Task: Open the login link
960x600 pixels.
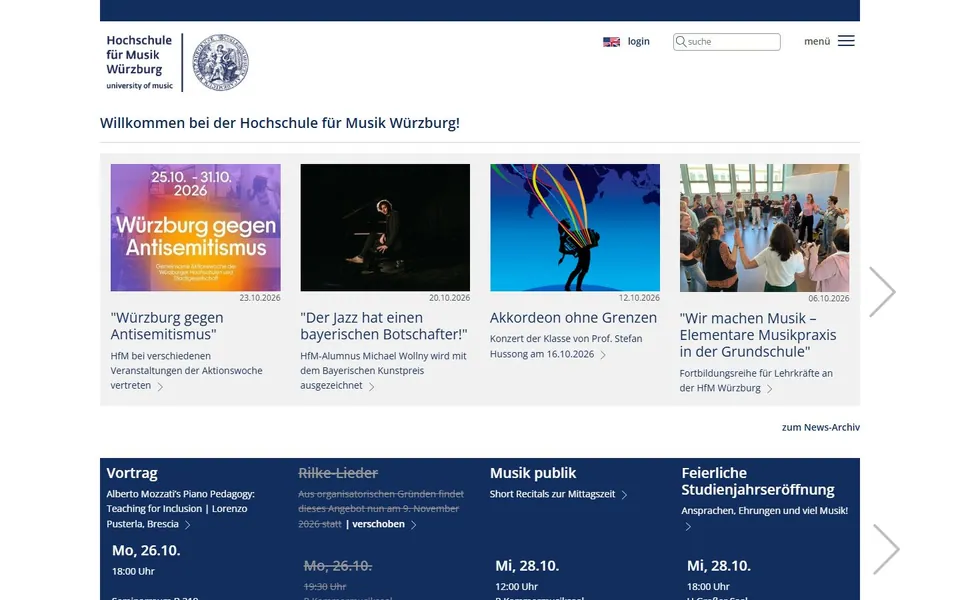Action: click(638, 41)
